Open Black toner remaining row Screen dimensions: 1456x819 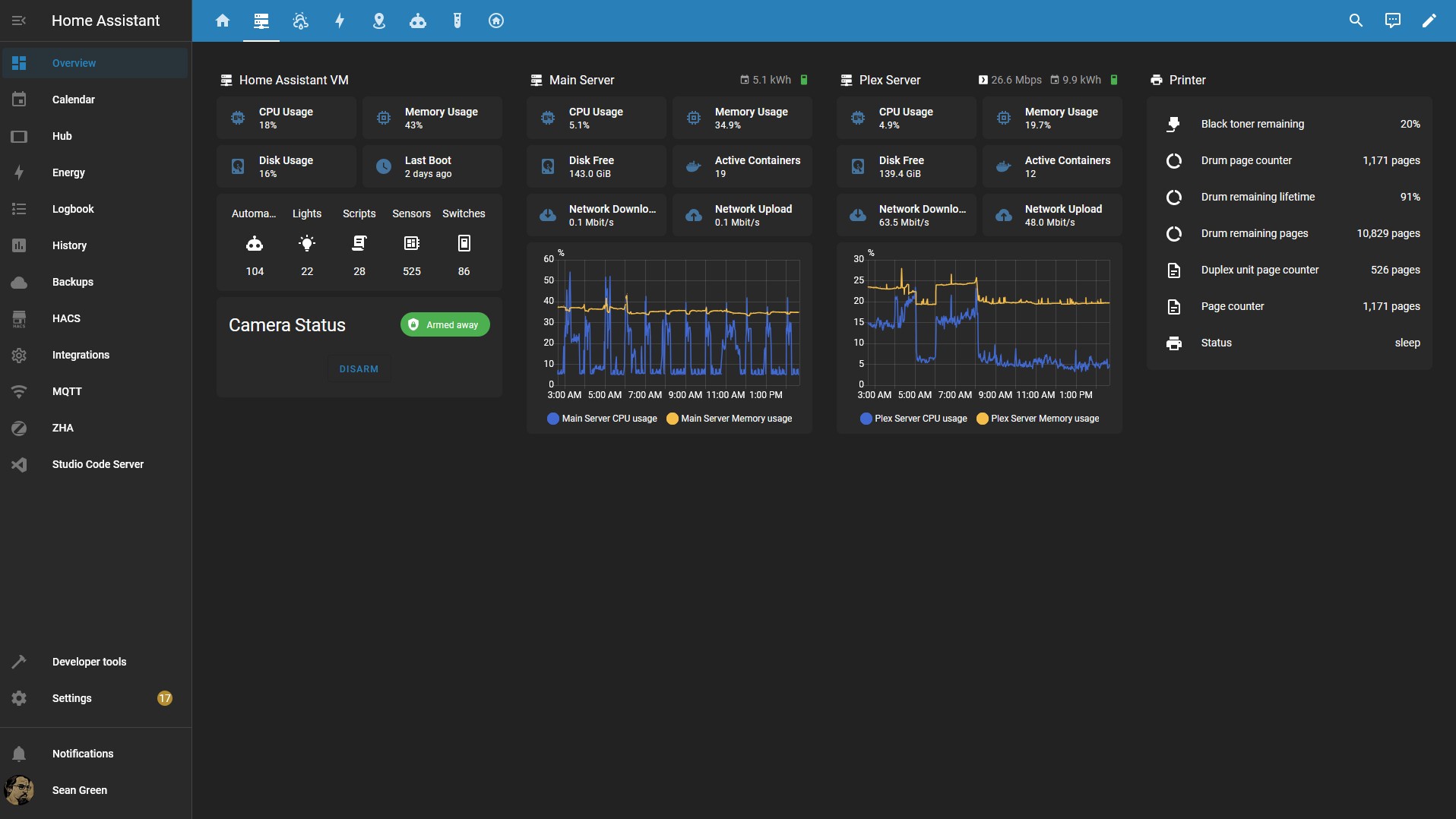click(x=1290, y=124)
